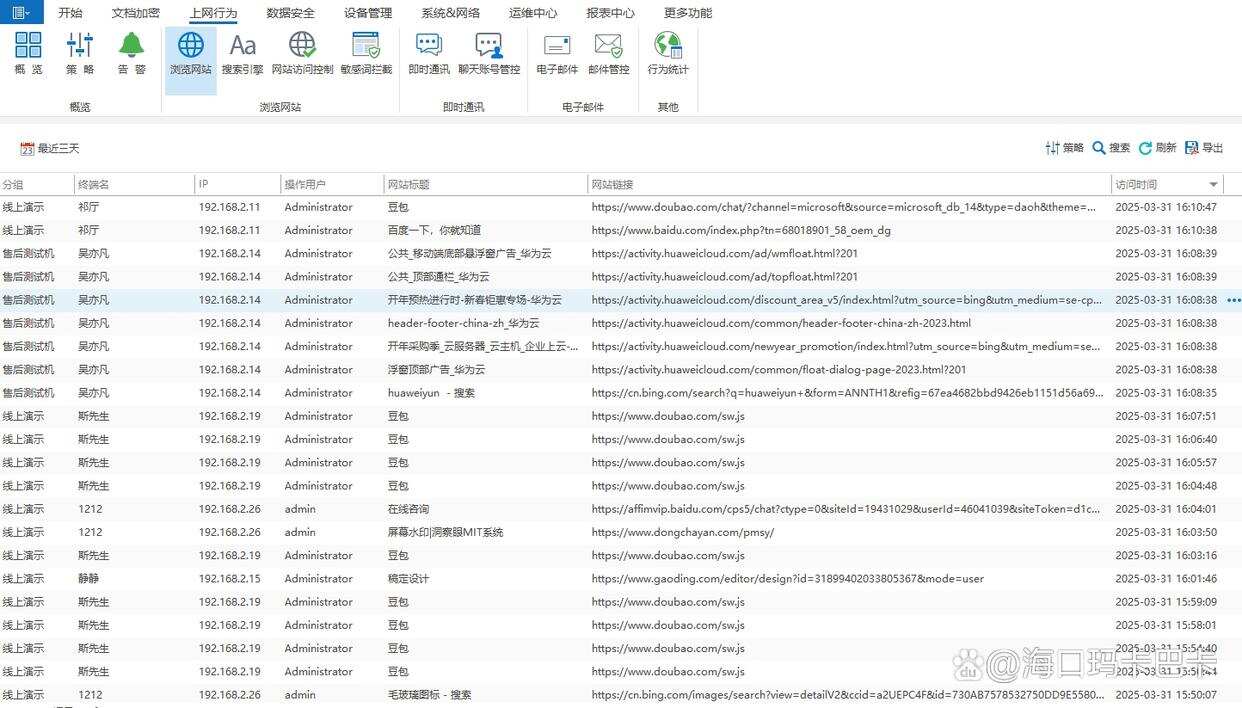Open the 访问时间 column filter dropdown
This screenshot has height=708, width=1242.
point(1211,184)
